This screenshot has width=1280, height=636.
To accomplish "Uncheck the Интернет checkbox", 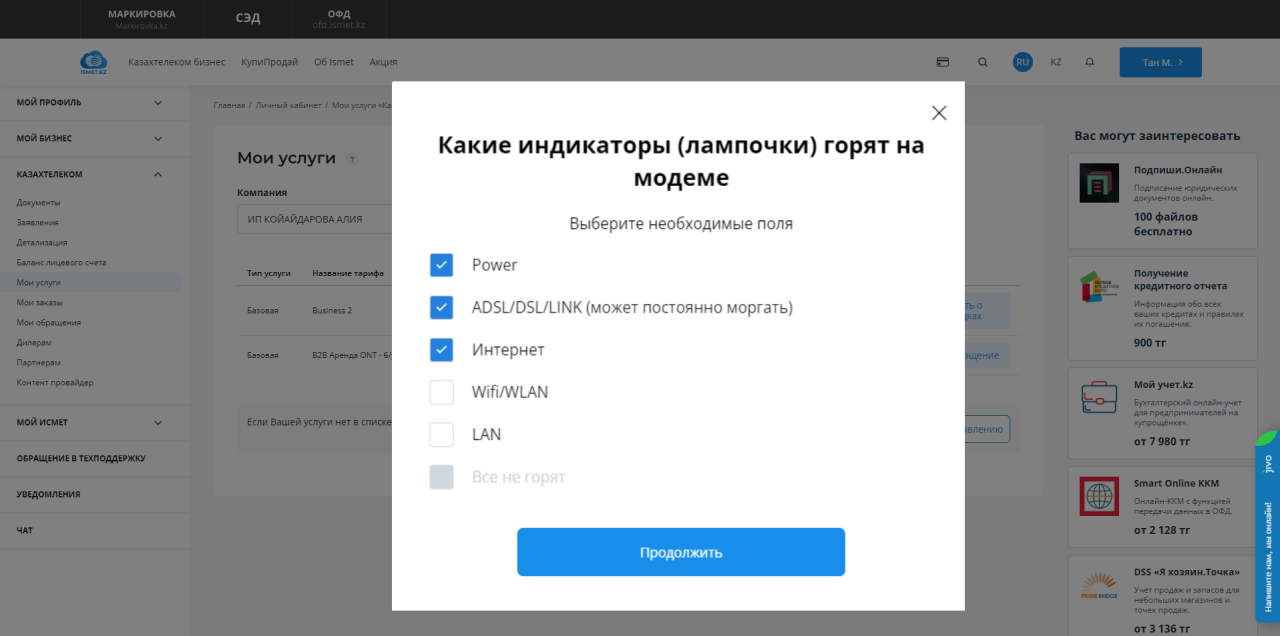I will pos(442,350).
